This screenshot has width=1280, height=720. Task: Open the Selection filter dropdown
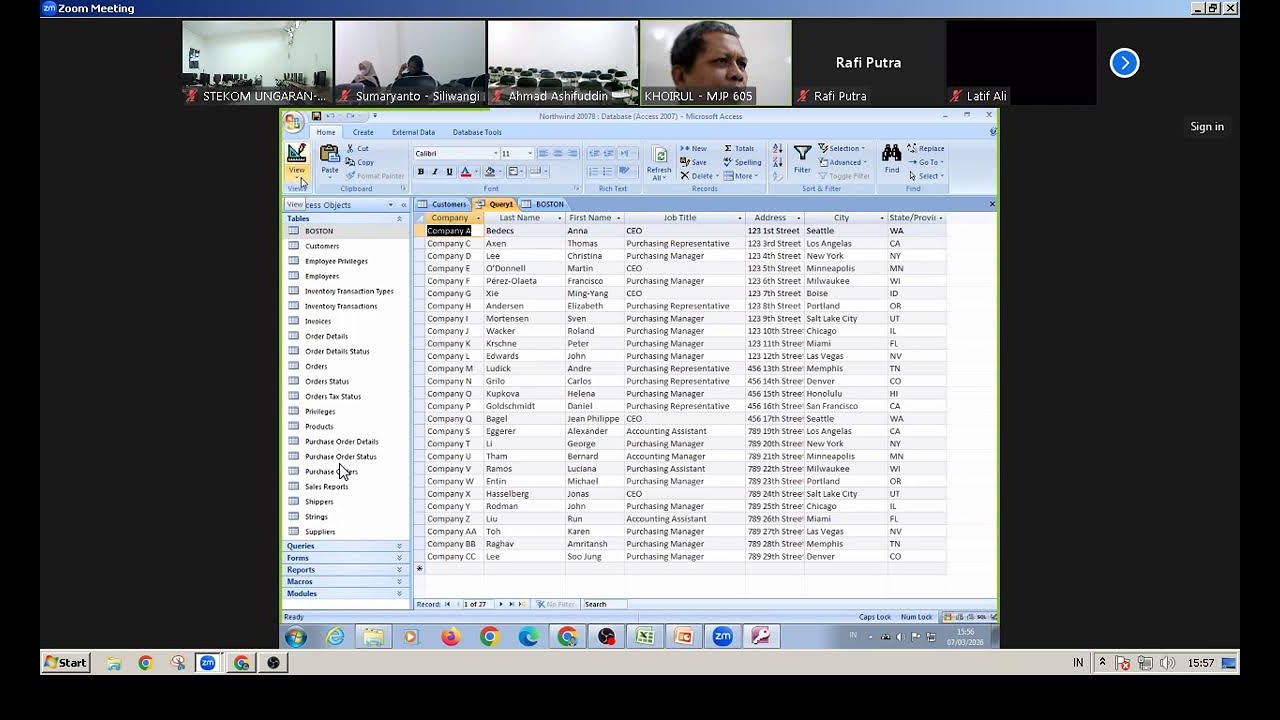point(842,148)
